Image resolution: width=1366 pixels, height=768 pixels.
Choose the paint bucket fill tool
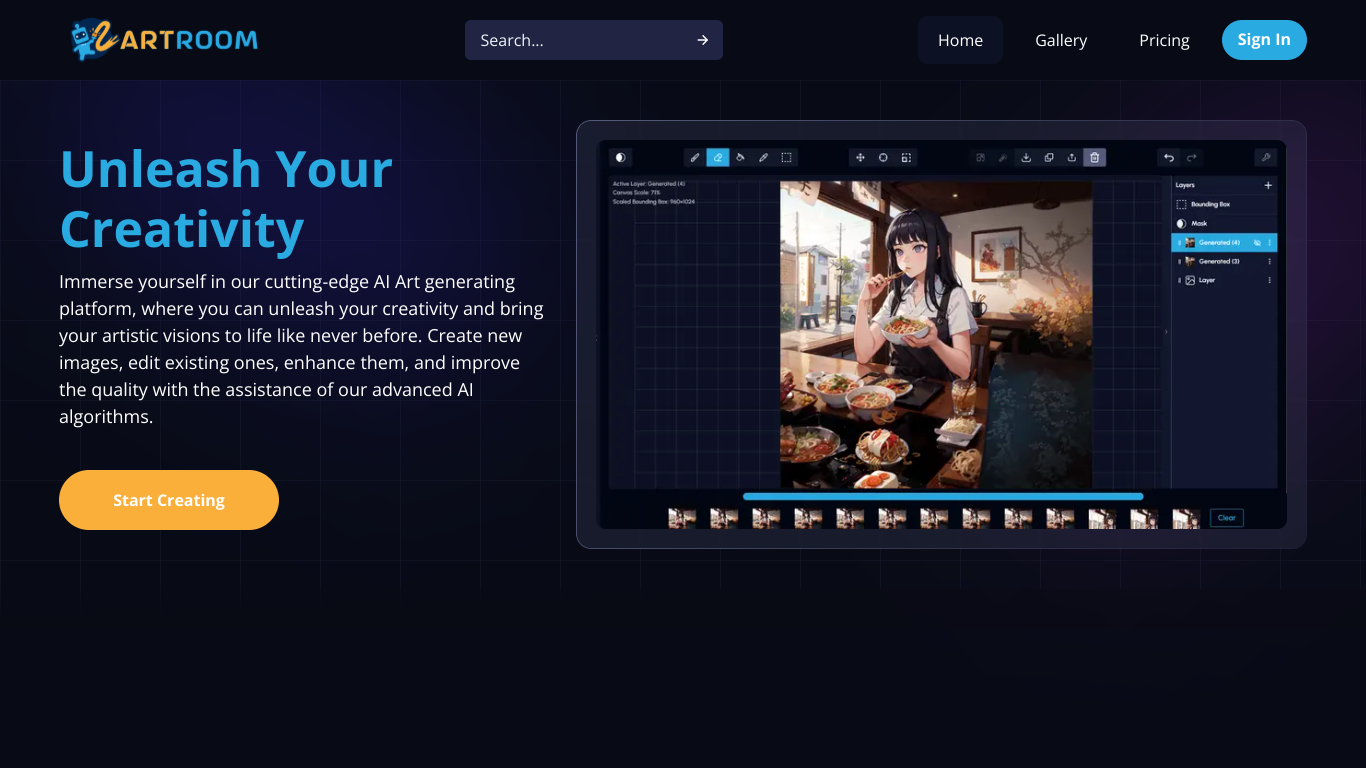pos(741,158)
